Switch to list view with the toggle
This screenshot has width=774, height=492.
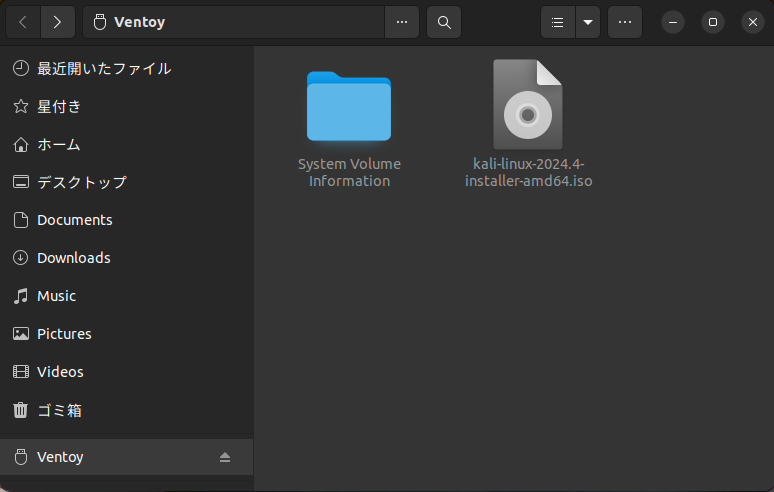point(558,22)
